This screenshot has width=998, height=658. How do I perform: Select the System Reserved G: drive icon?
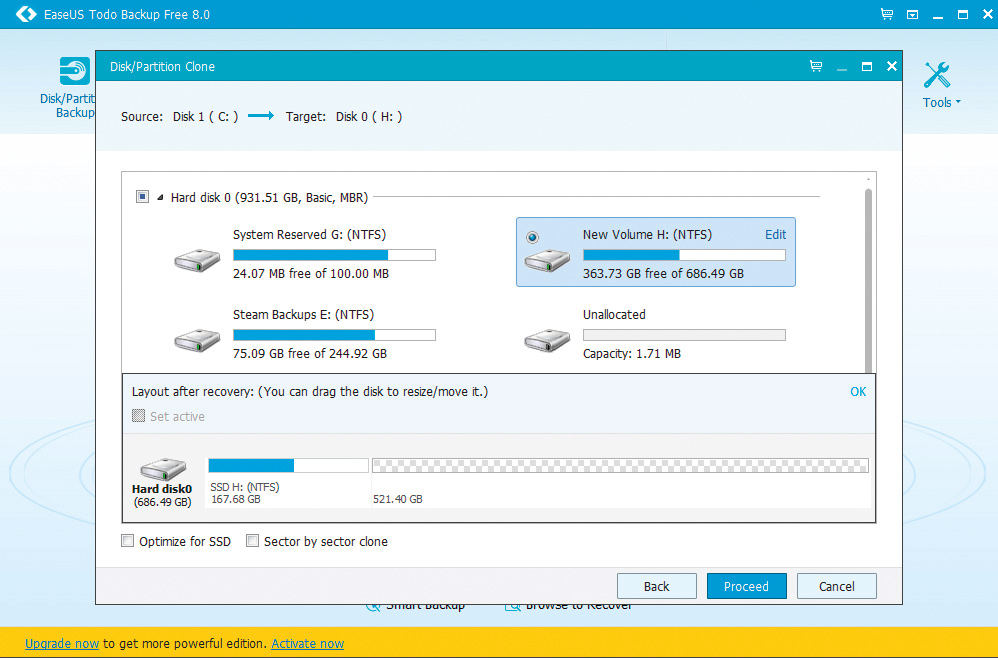pos(197,260)
